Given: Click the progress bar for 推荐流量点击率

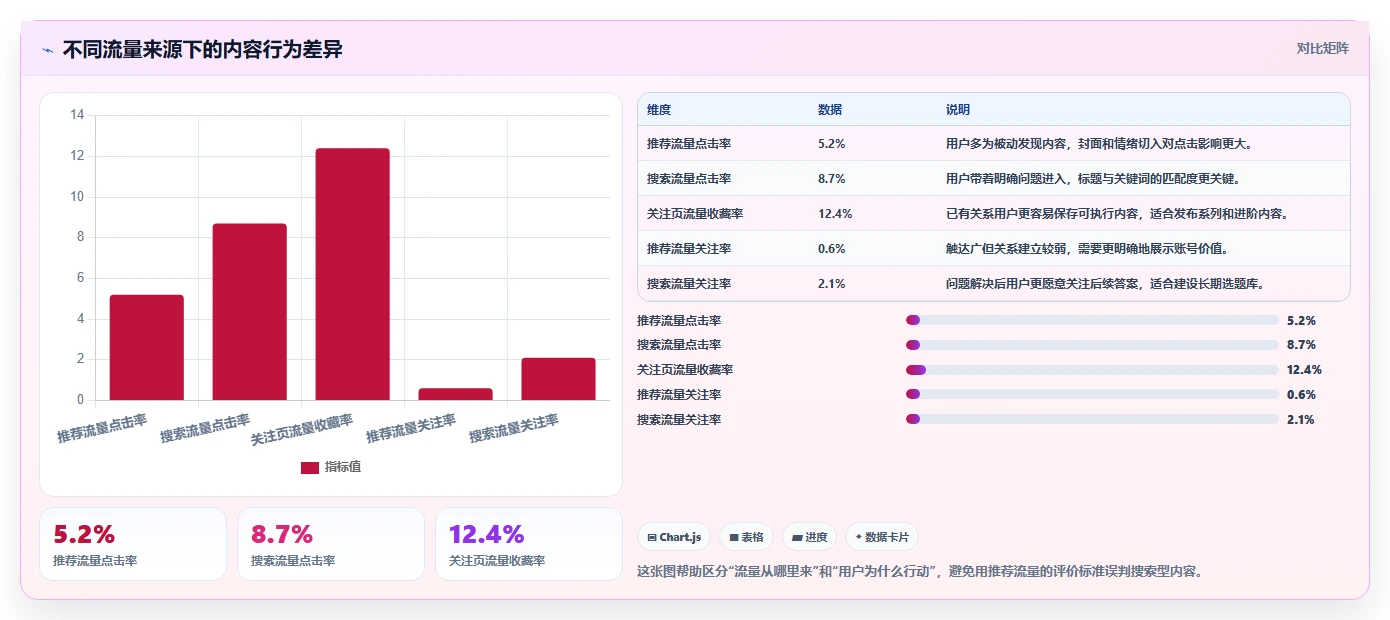Looking at the screenshot, I should [1092, 320].
